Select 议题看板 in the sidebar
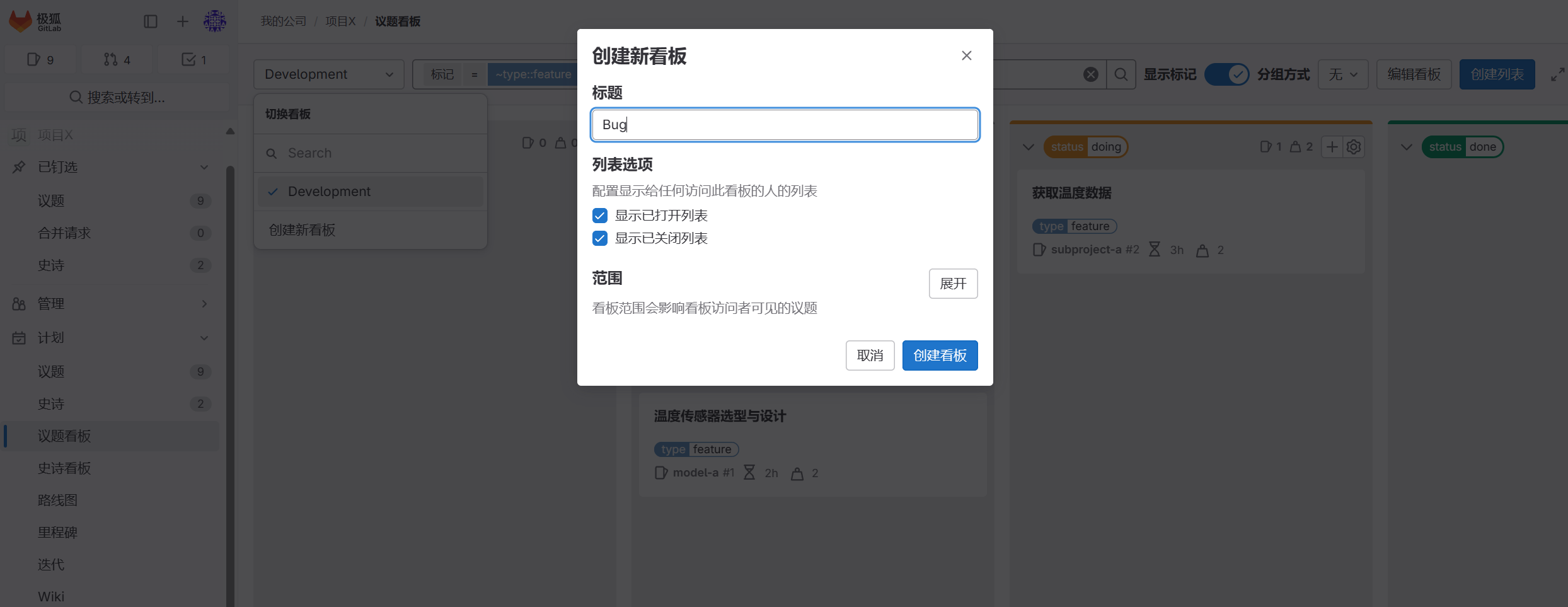Viewport: 1568px width, 607px height. pyautogui.click(x=64, y=436)
